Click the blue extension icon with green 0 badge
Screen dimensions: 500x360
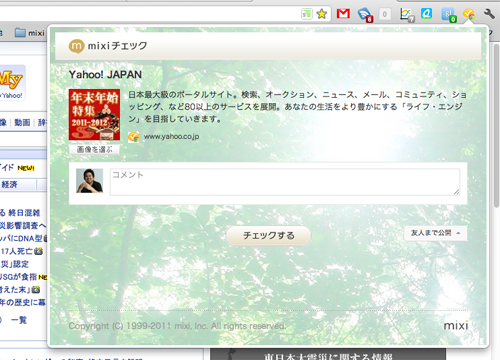[x=449, y=15]
